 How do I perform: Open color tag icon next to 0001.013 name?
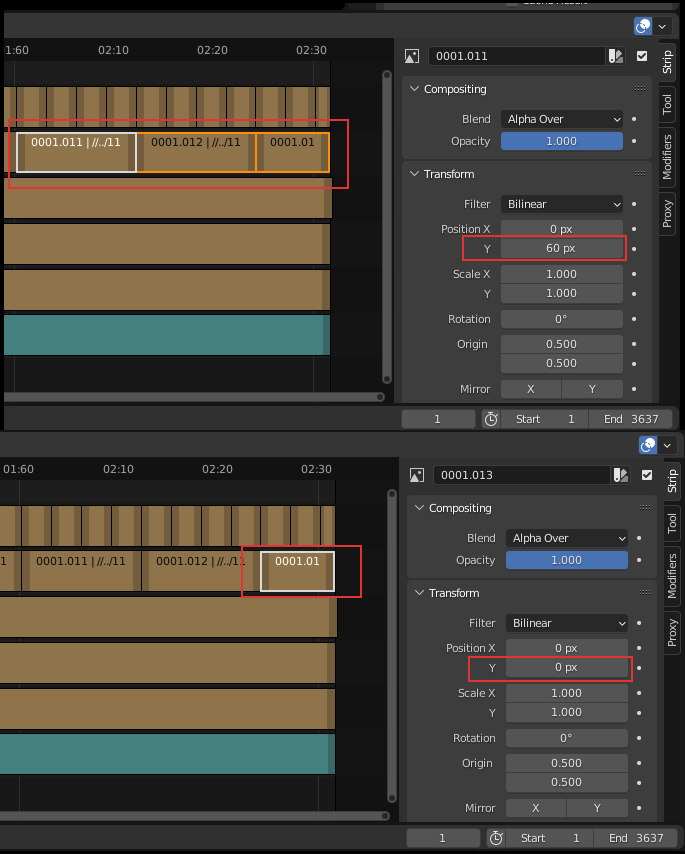coord(620,475)
